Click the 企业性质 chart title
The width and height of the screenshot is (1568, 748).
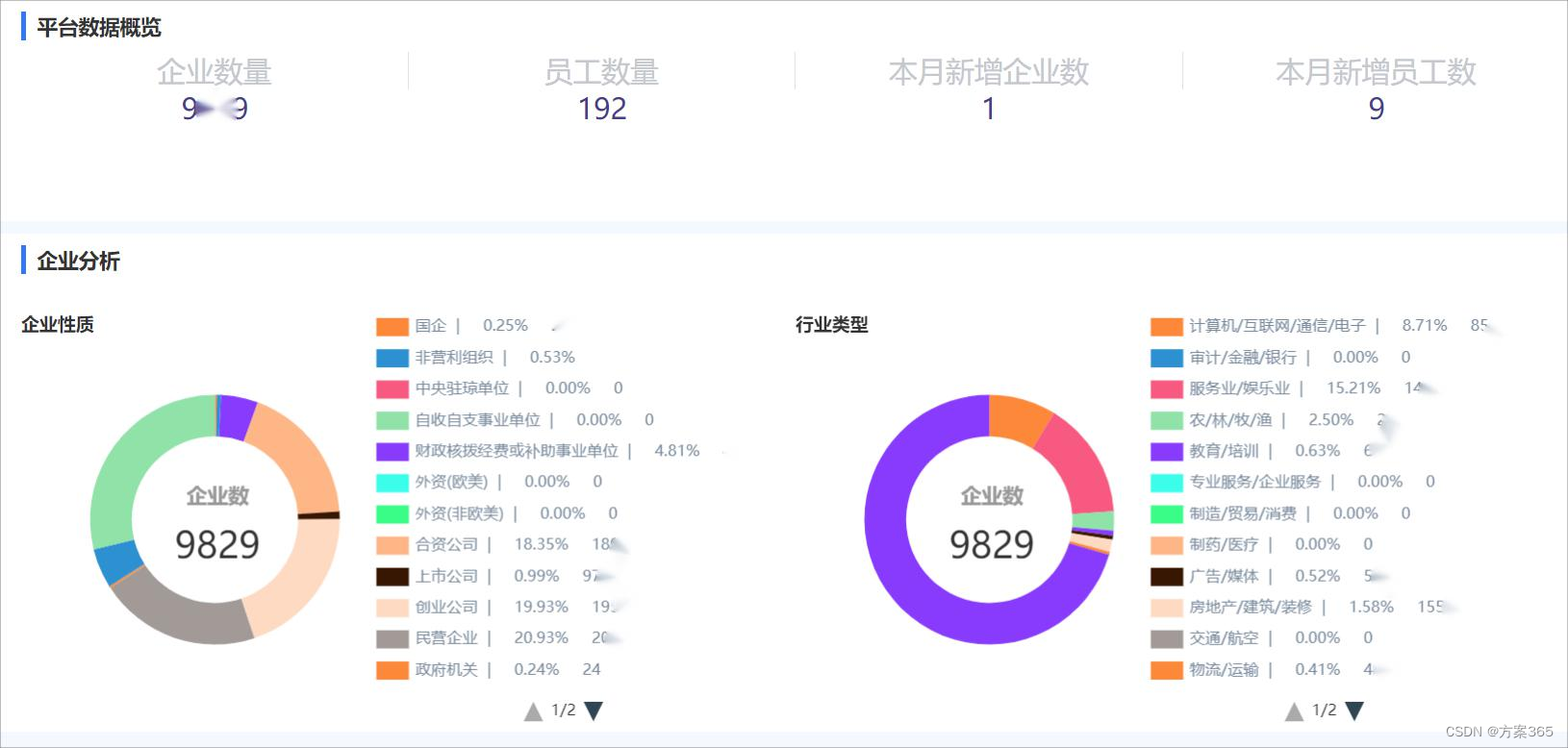58,325
